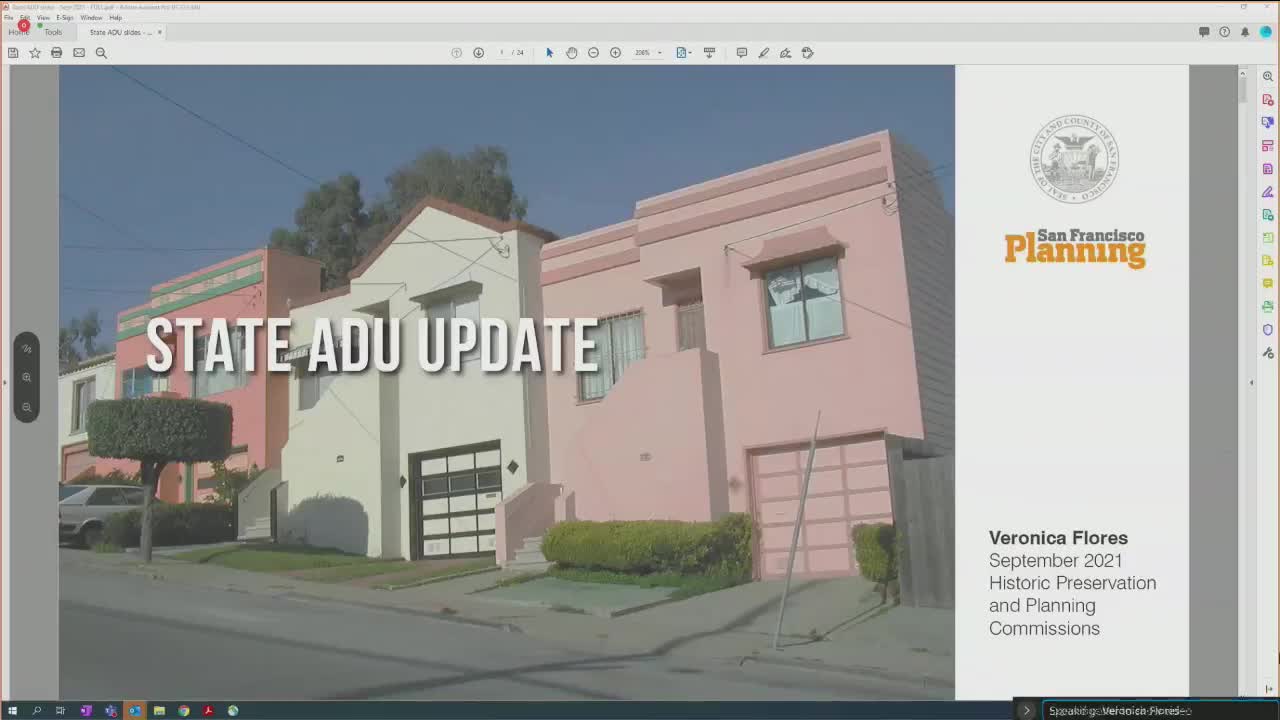Bookmark the document with the star icon
This screenshot has height=720, width=1280.
(x=35, y=53)
